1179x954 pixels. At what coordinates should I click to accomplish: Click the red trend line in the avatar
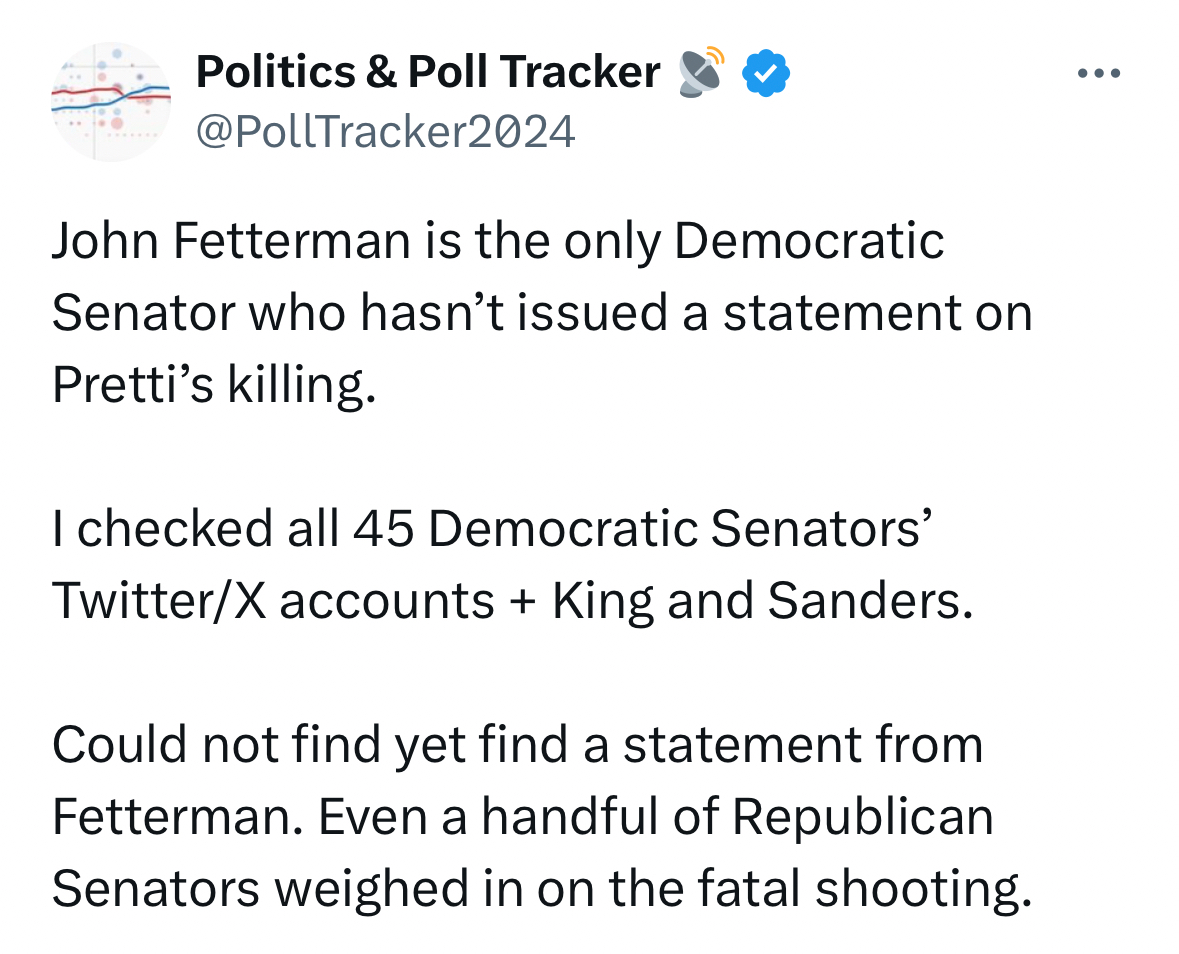tap(80, 91)
